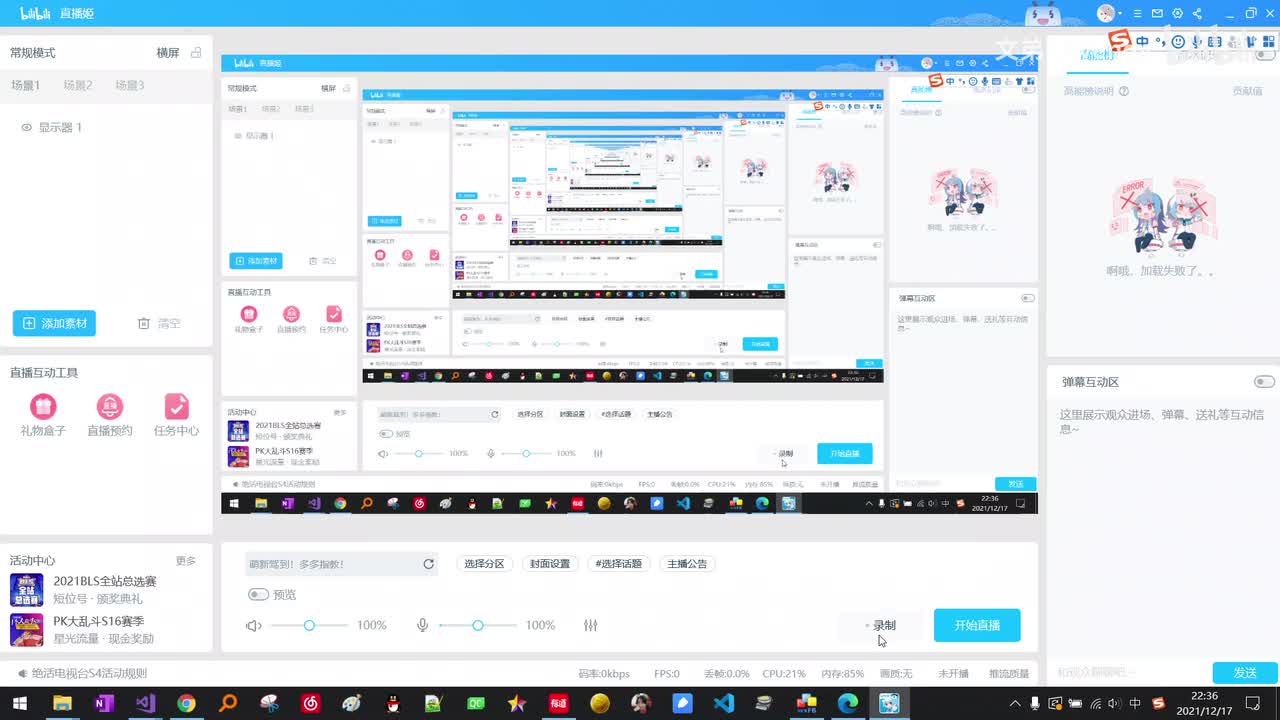Viewport: 1280px width, 720px height.
Task: Open 主播公告 announcement button
Action: [x=687, y=564]
